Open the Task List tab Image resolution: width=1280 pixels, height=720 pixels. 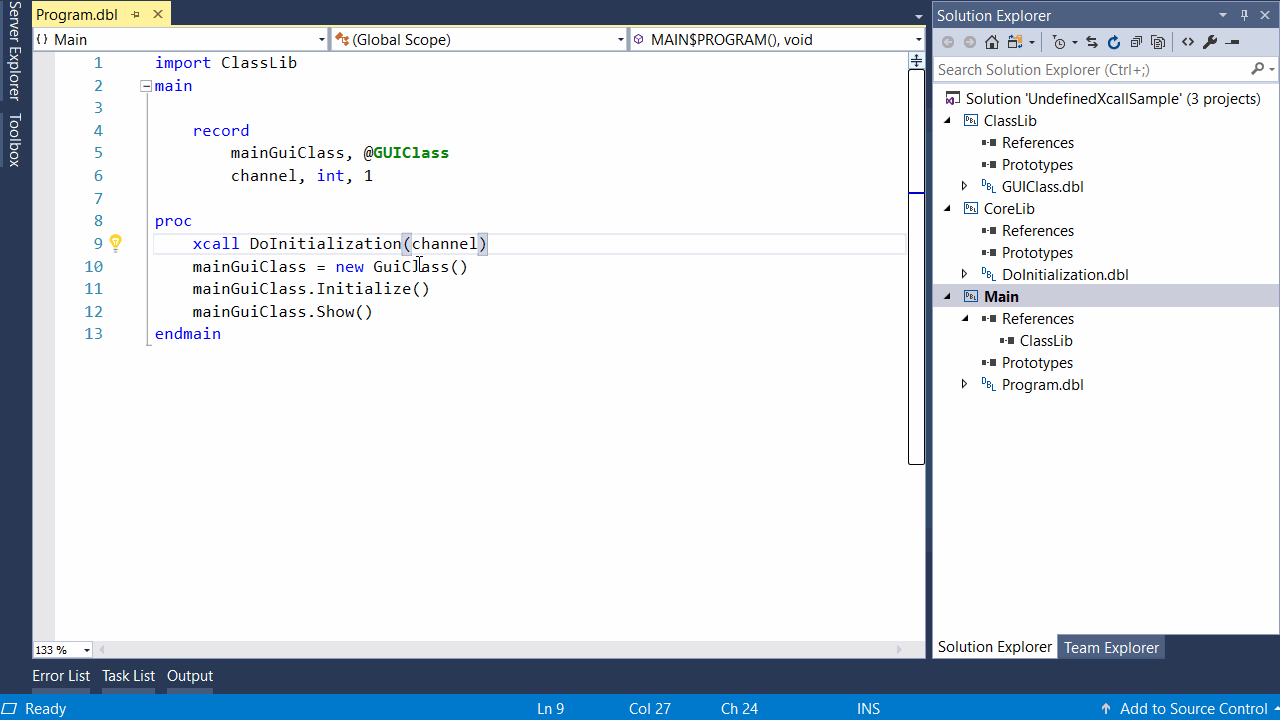pyautogui.click(x=128, y=676)
